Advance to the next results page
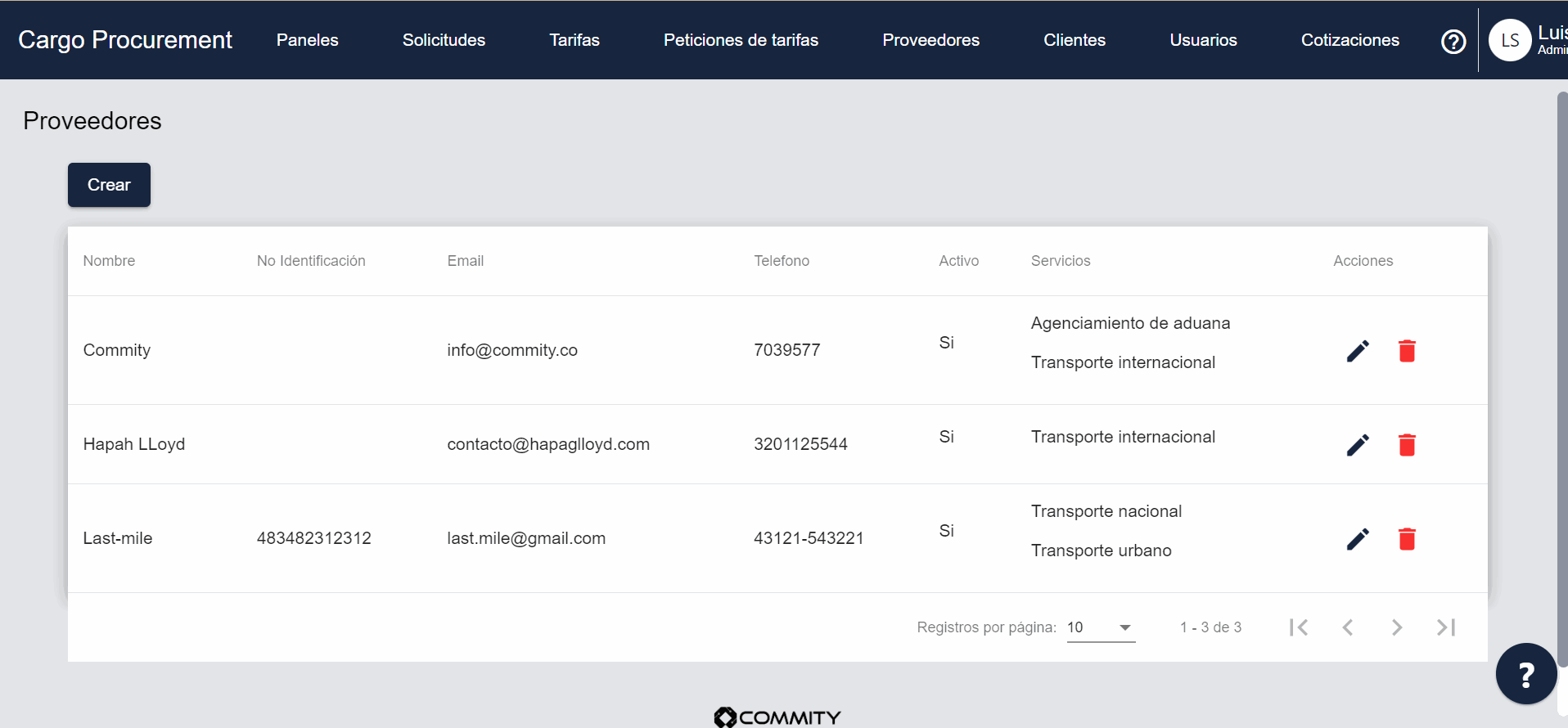 point(1397,627)
